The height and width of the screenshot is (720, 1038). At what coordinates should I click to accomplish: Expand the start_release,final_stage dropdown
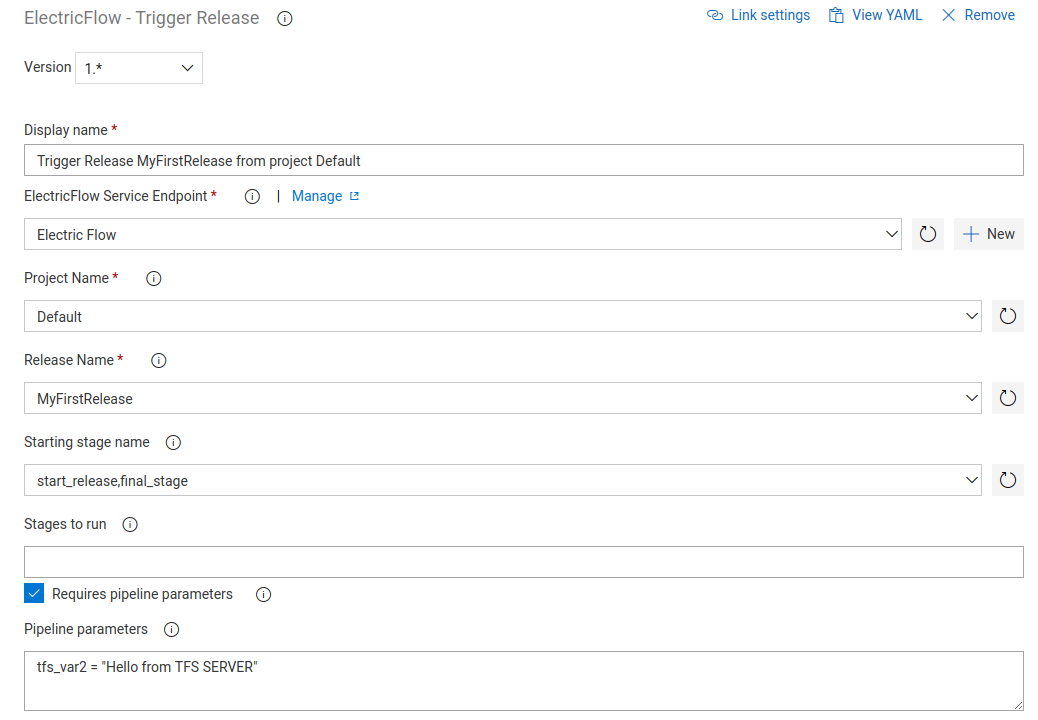(x=503, y=480)
